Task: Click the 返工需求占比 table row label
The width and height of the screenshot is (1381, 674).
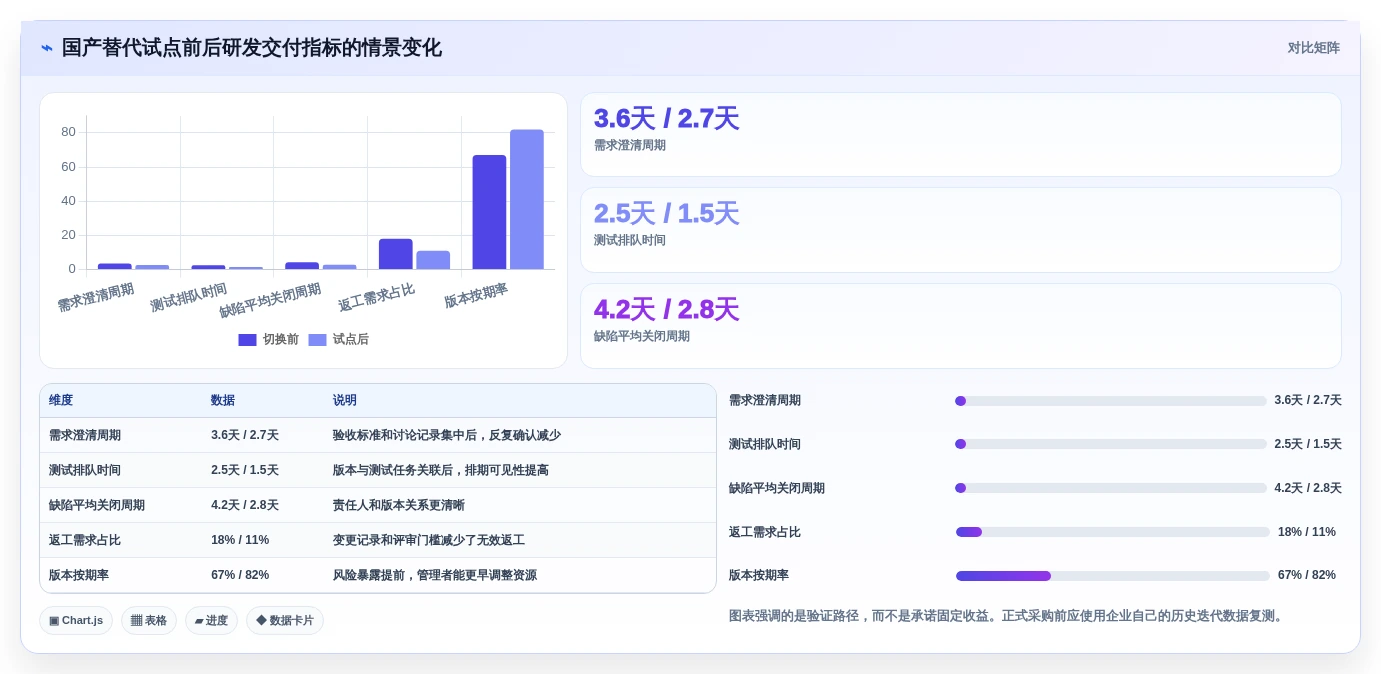Action: [x=85, y=540]
